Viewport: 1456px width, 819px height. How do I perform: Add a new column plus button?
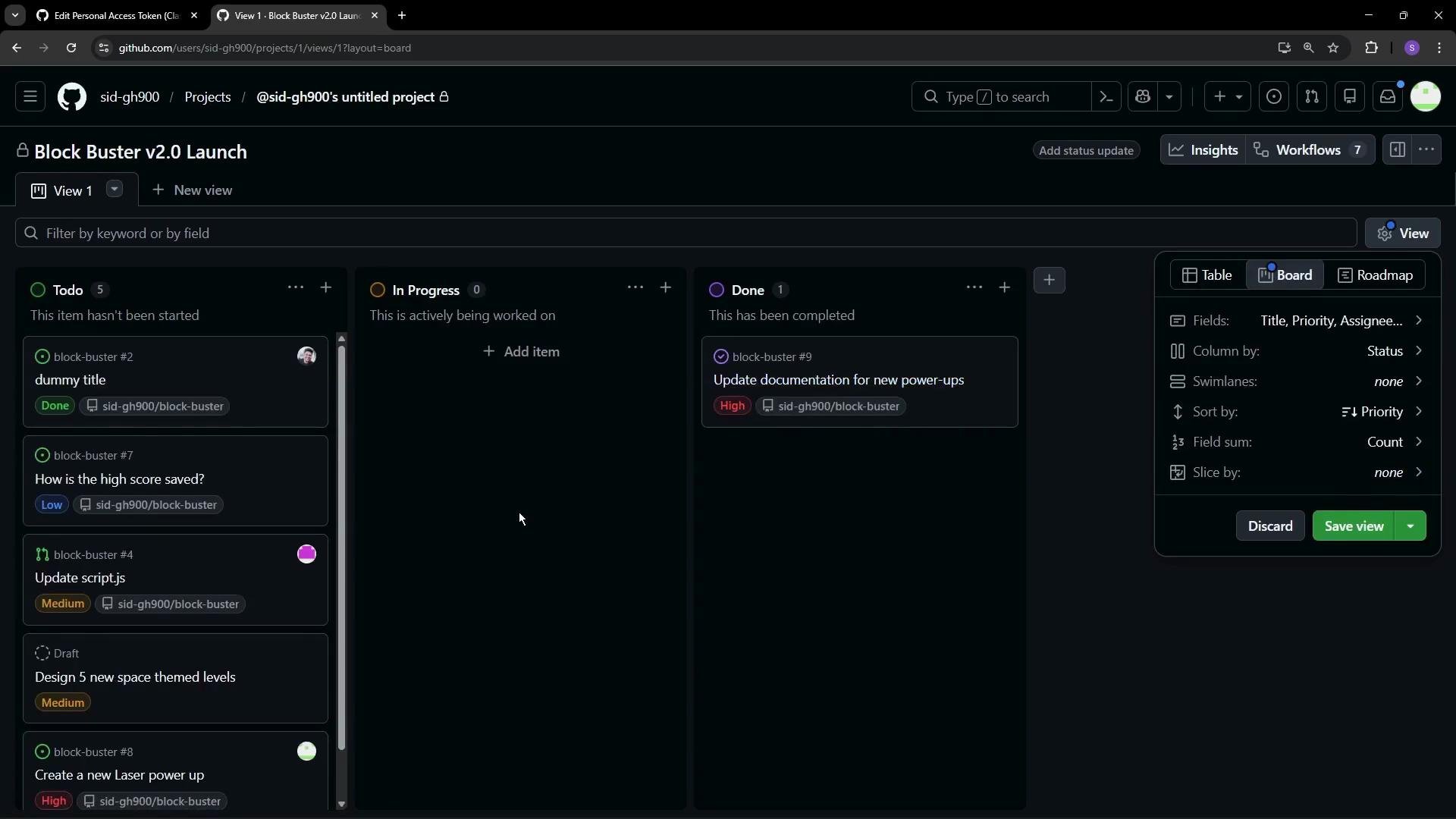[x=1050, y=281]
